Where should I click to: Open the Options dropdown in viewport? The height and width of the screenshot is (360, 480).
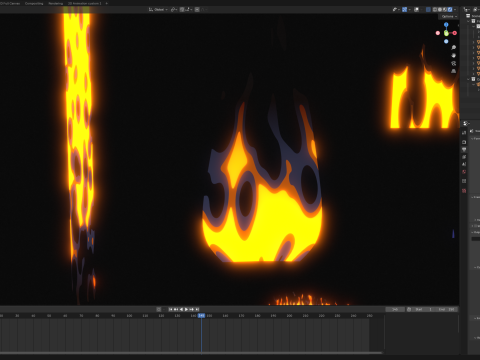click(449, 16)
